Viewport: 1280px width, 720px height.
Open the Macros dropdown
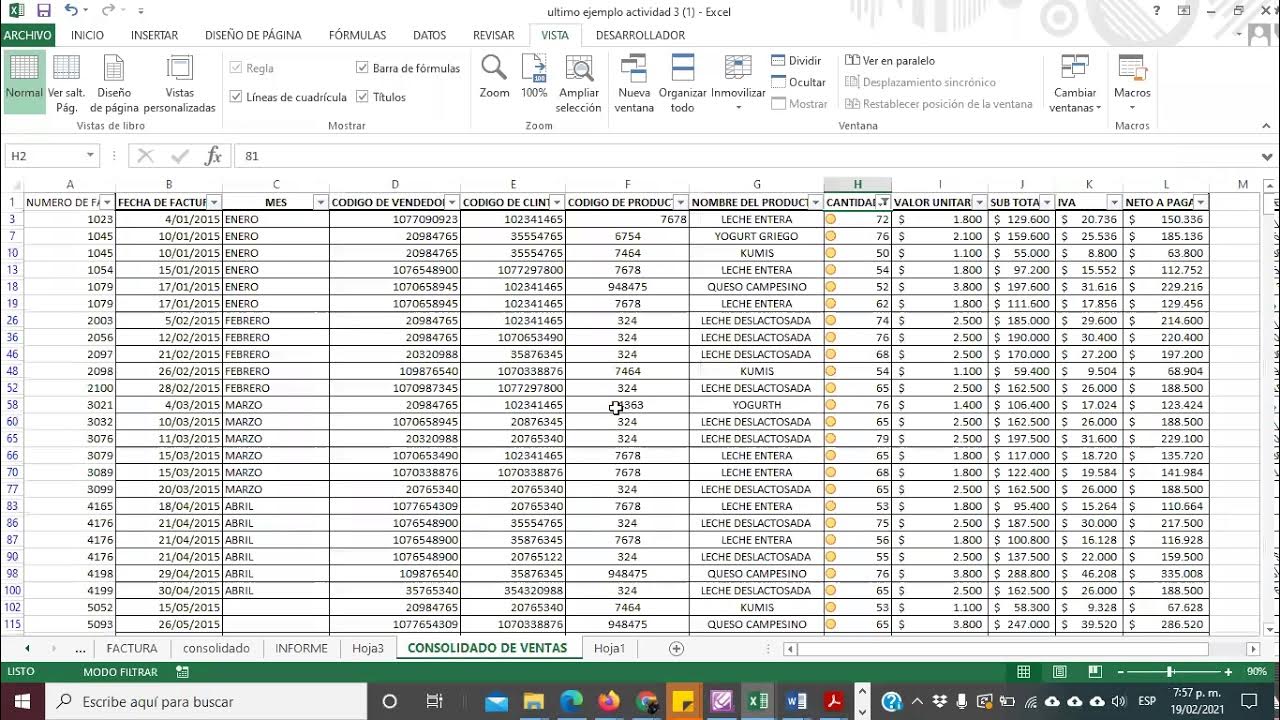[1132, 84]
